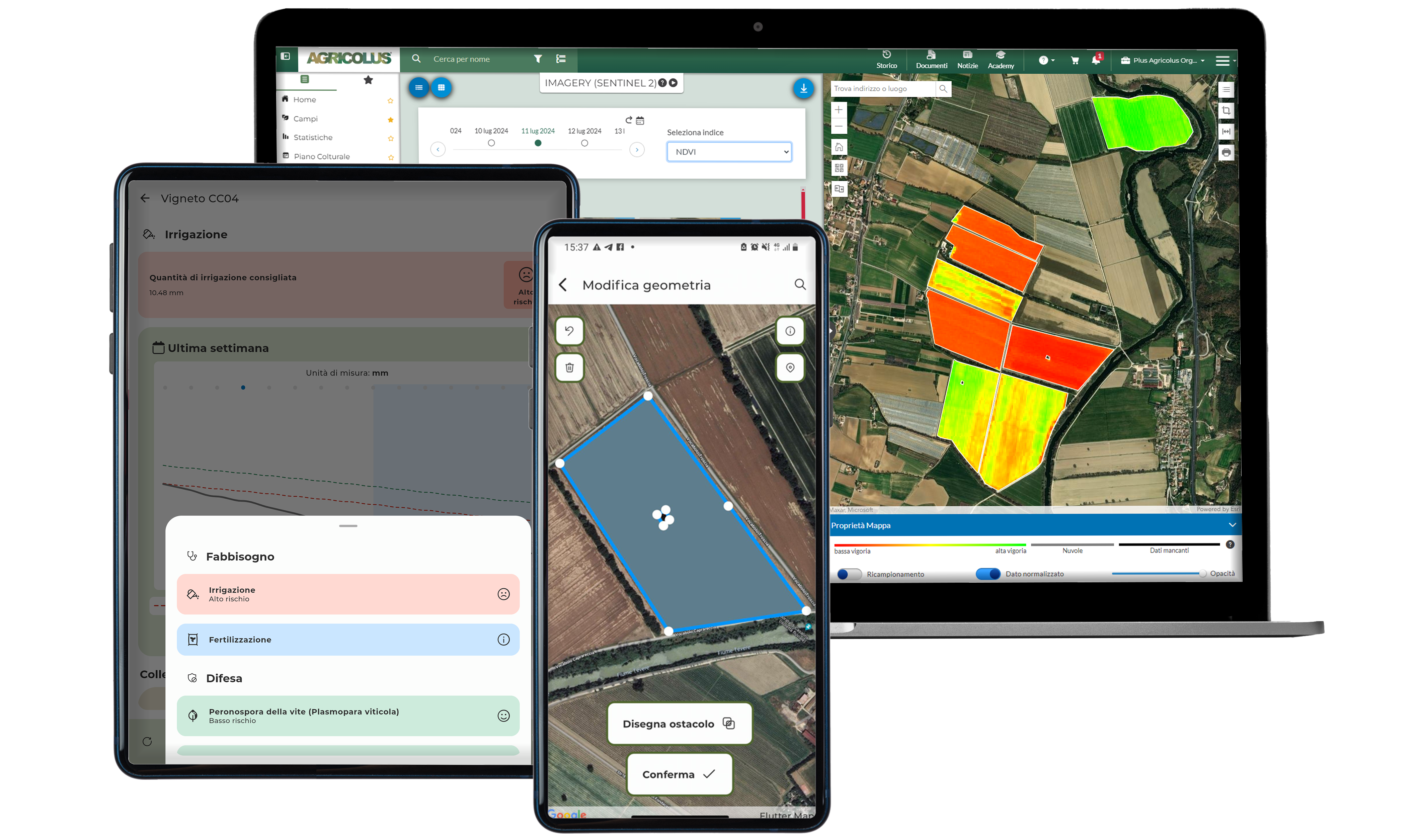Click the Trova indirizzo o luogo field
Viewport: 1422px width, 840px height.
pos(882,89)
